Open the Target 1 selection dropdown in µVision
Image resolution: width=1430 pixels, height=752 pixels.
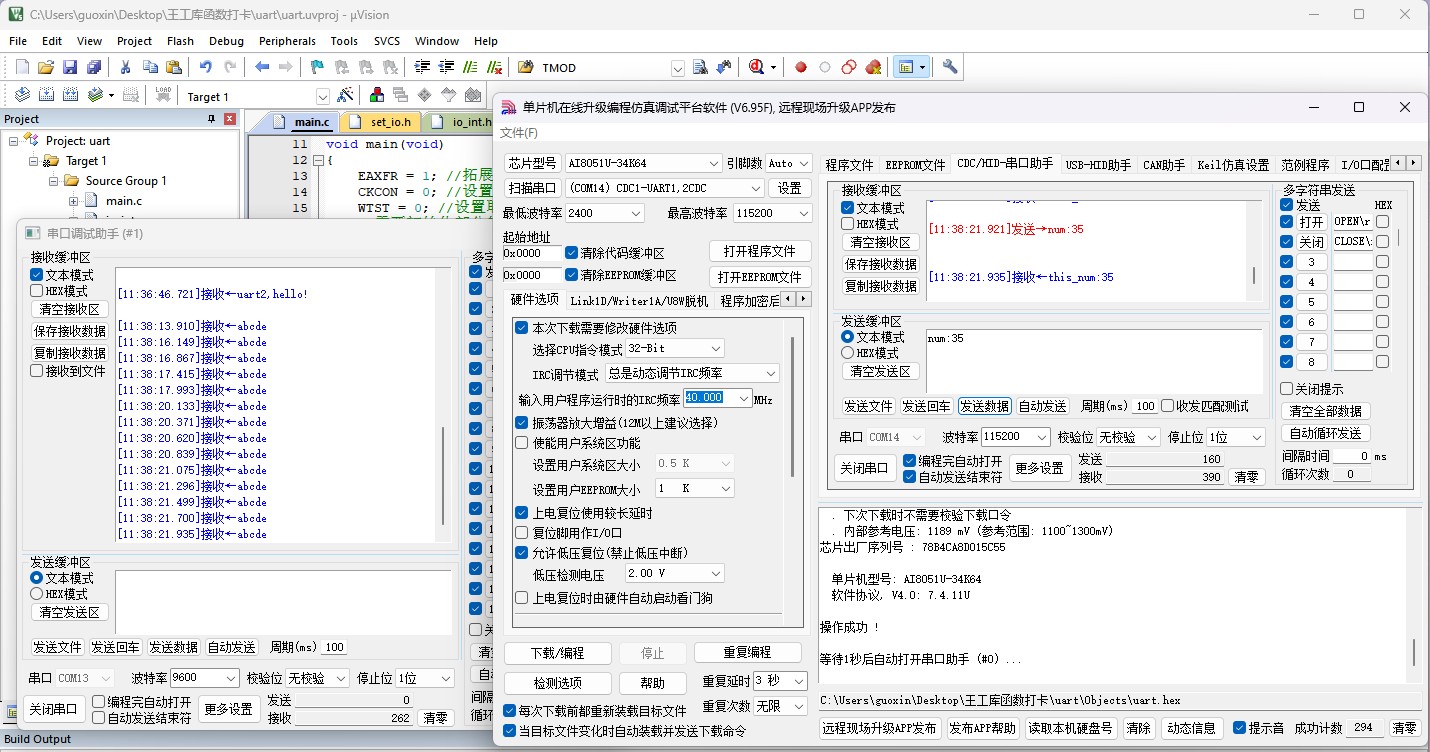click(x=323, y=96)
